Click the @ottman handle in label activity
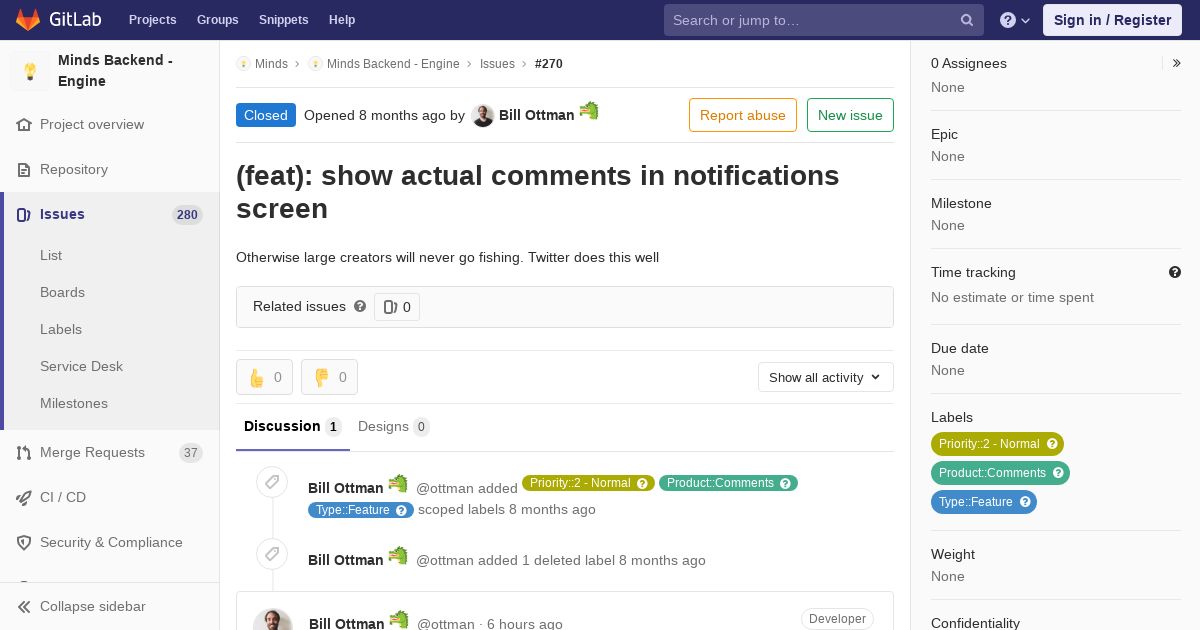This screenshot has width=1200, height=630. tap(445, 488)
